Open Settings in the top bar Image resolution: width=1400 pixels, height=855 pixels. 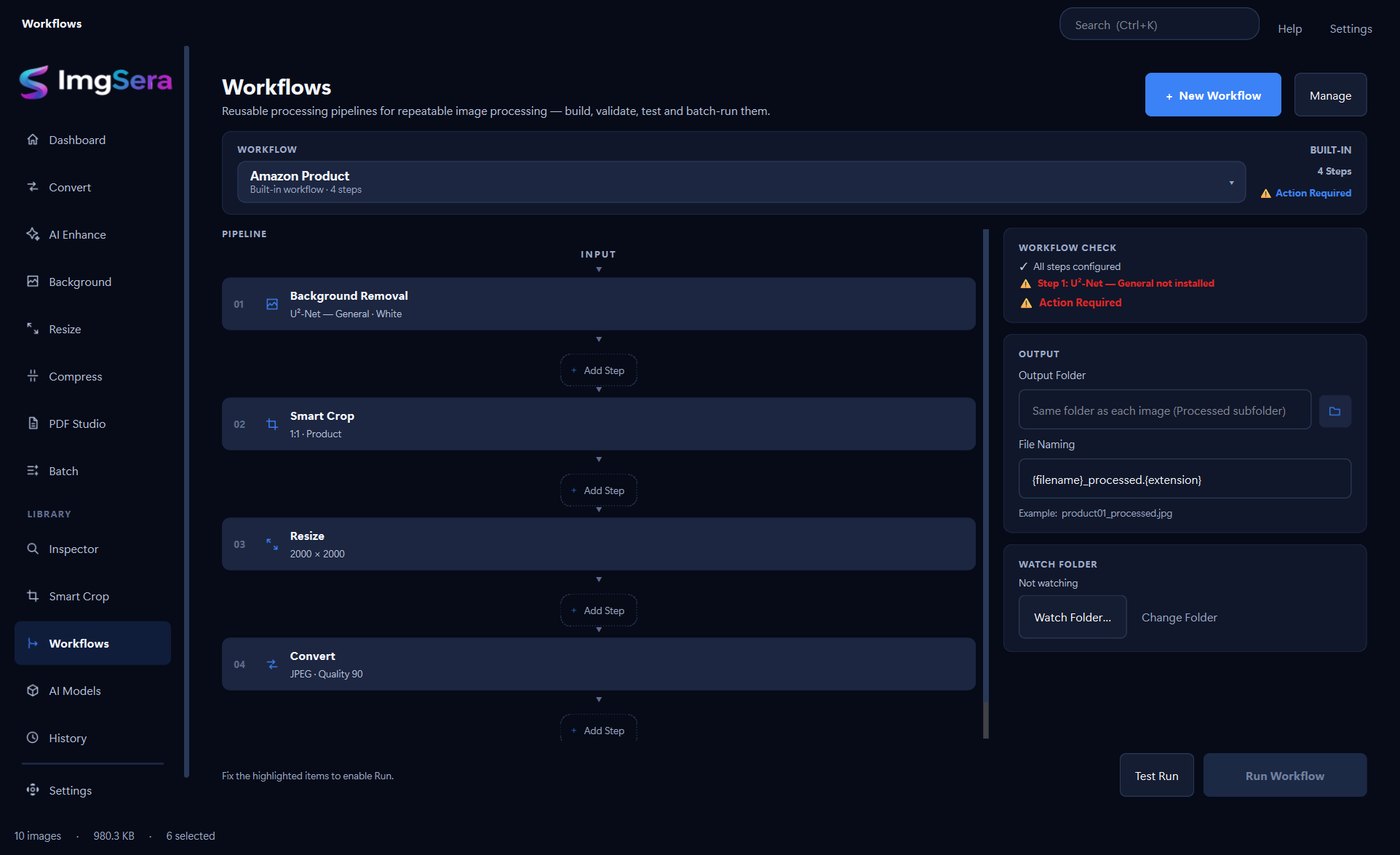(1351, 29)
